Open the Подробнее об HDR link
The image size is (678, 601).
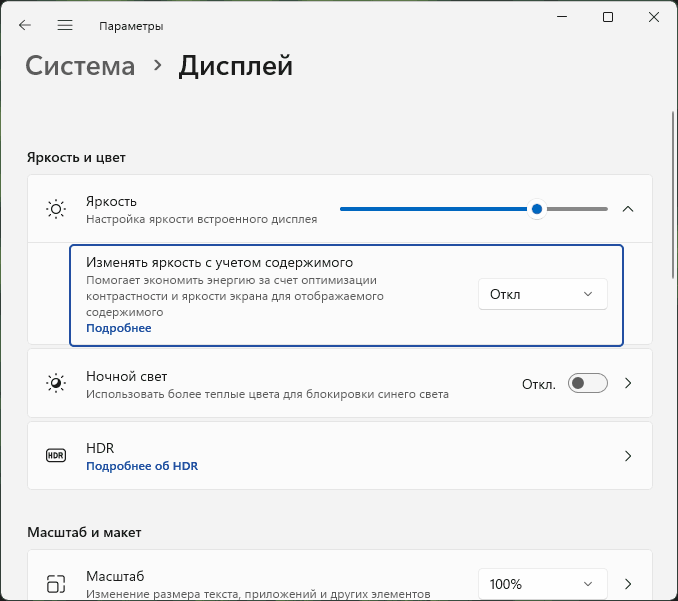point(142,466)
